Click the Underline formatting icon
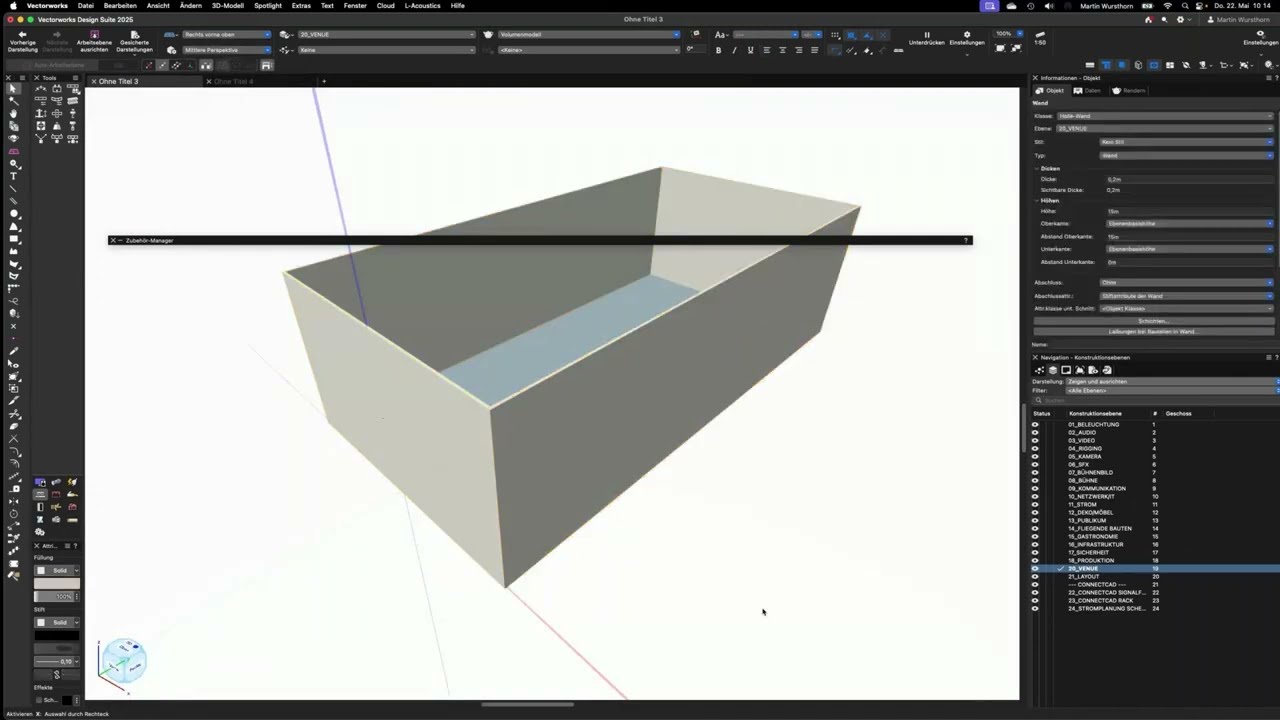Screen dimensions: 1280x720 point(750,50)
